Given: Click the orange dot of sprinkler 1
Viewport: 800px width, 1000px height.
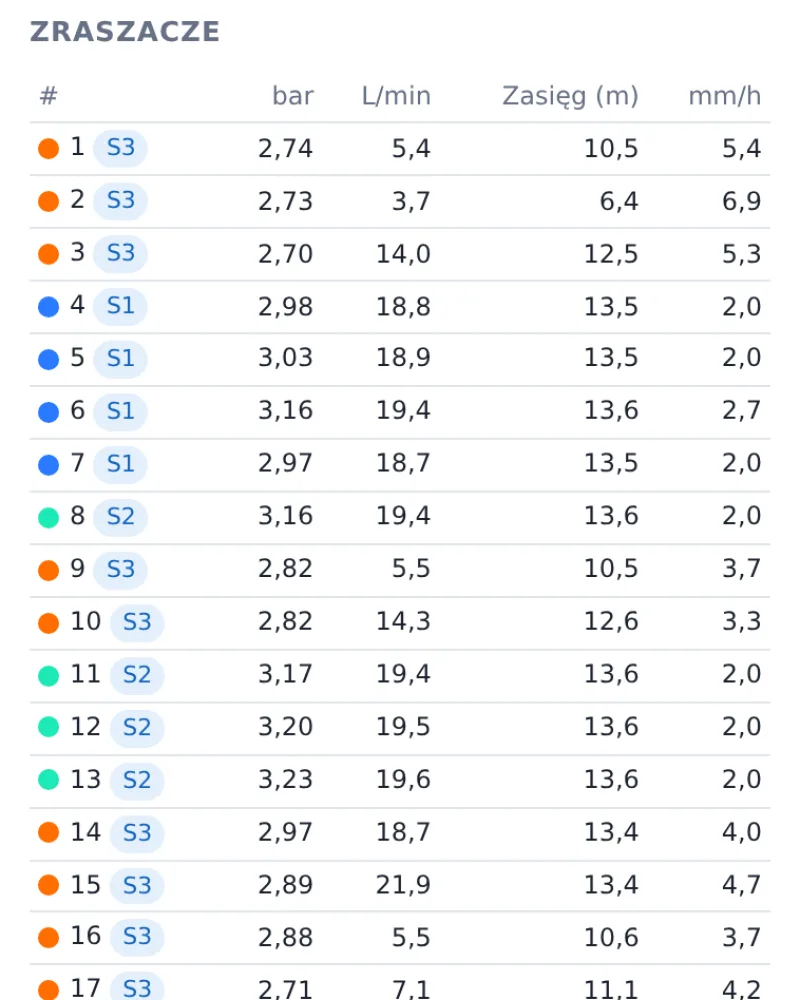Looking at the screenshot, I should (x=48, y=149).
